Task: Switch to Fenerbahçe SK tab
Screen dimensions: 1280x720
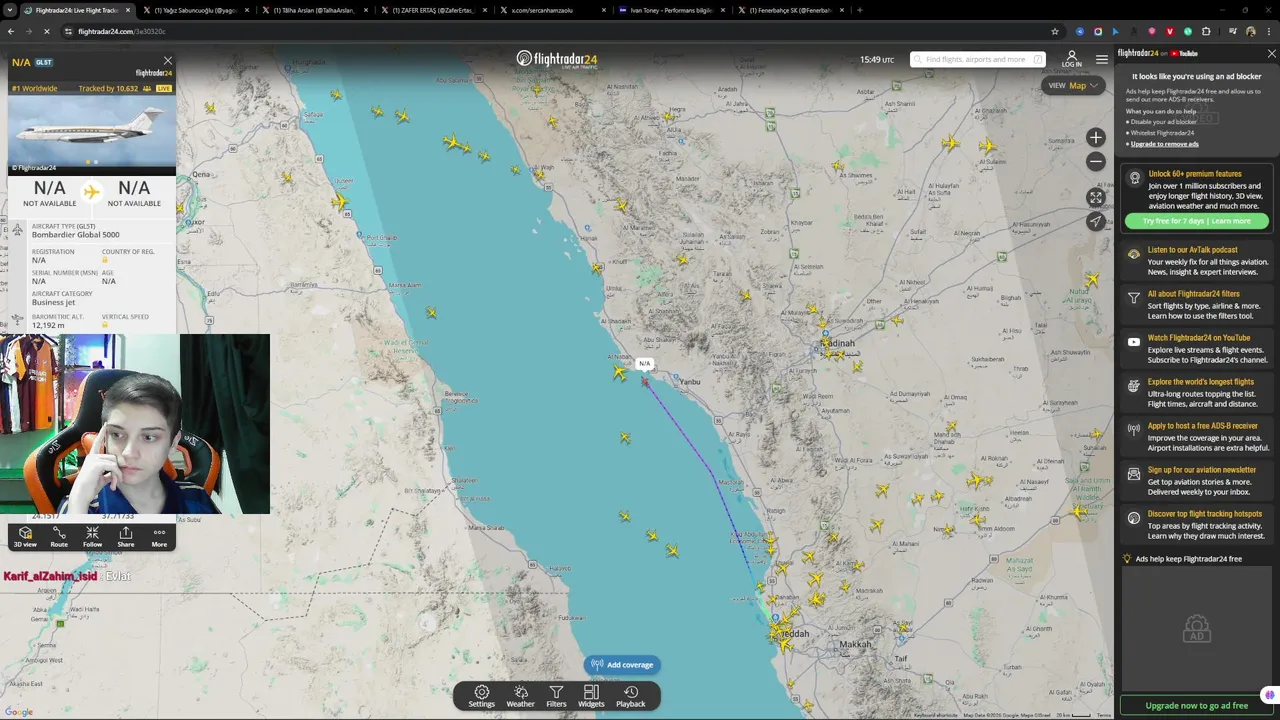Action: click(x=790, y=10)
